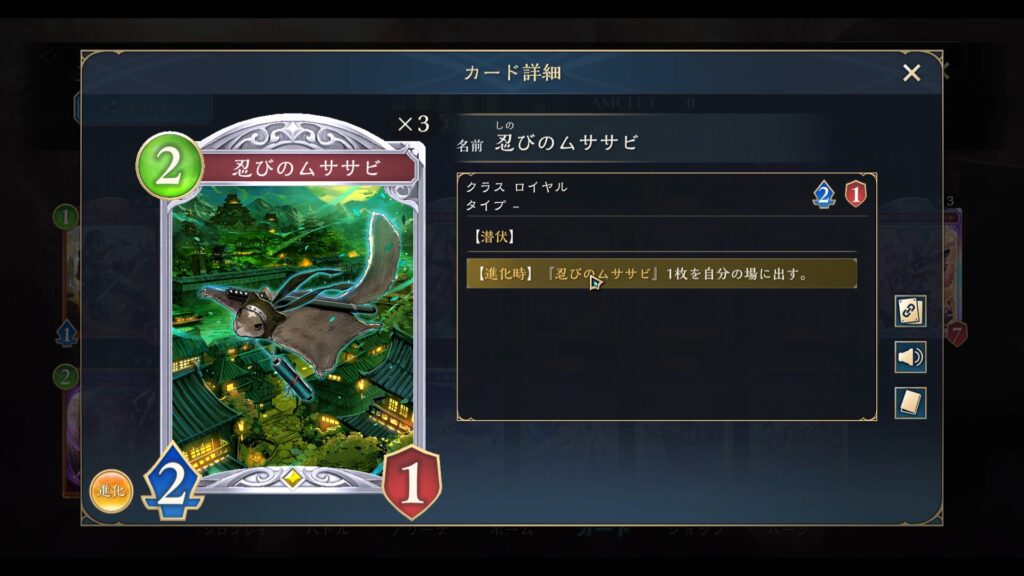Viewport: 1024px width, 576px height.
Task: Select the 【進化時】 ability text row
Action: point(662,274)
